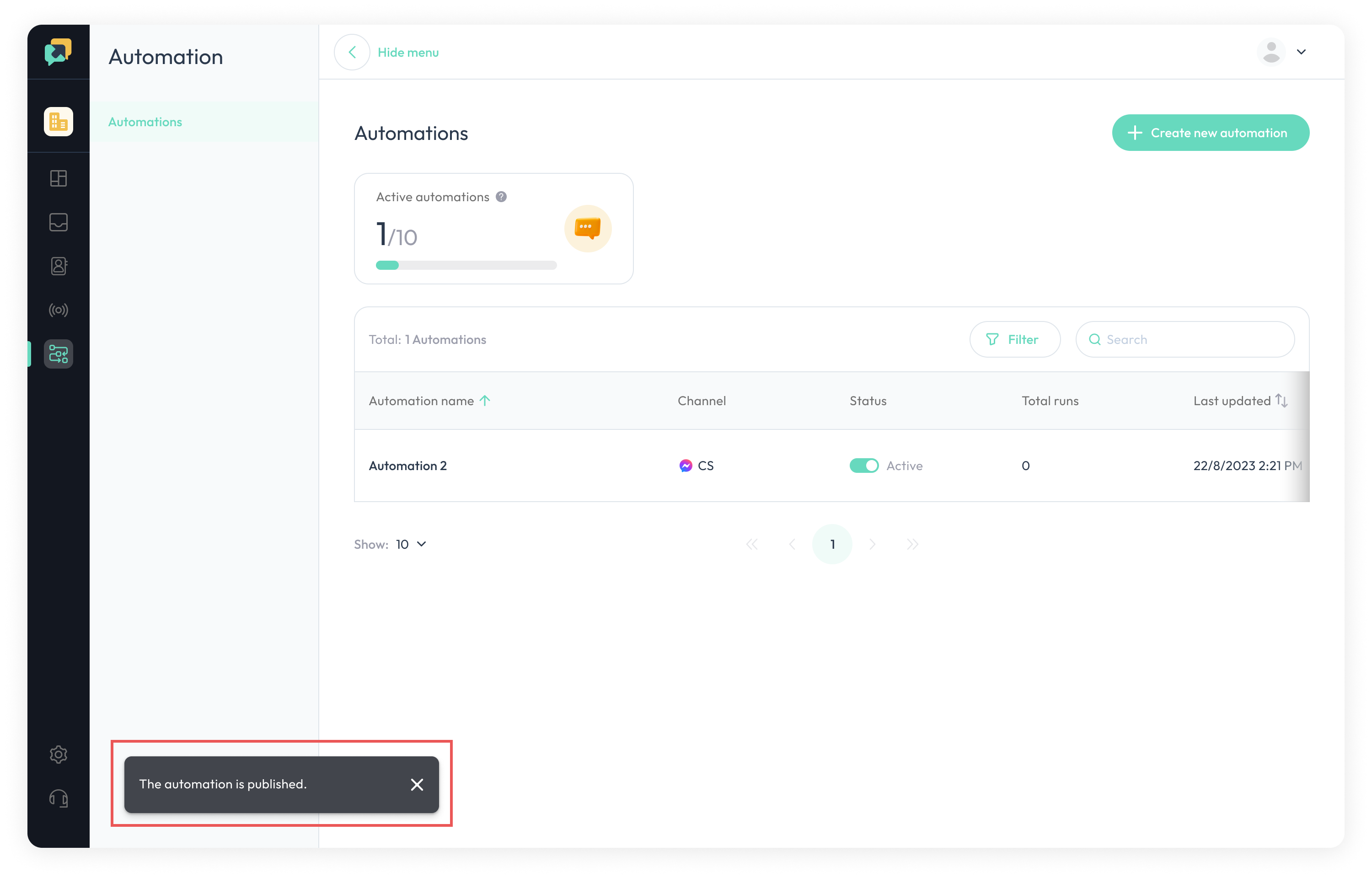The image size is (1372, 878).
Task: Click the Broadcasting/antenna icon in sidebar
Action: point(57,310)
